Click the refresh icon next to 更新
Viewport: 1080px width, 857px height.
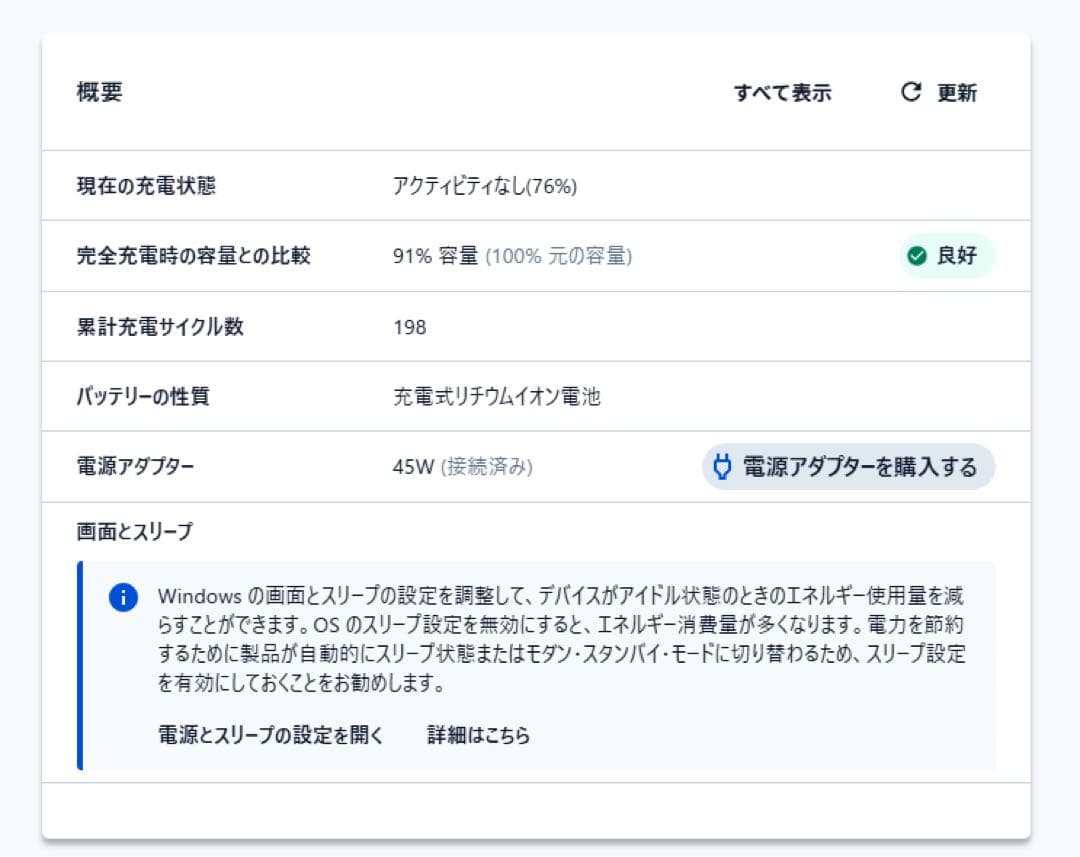(910, 93)
